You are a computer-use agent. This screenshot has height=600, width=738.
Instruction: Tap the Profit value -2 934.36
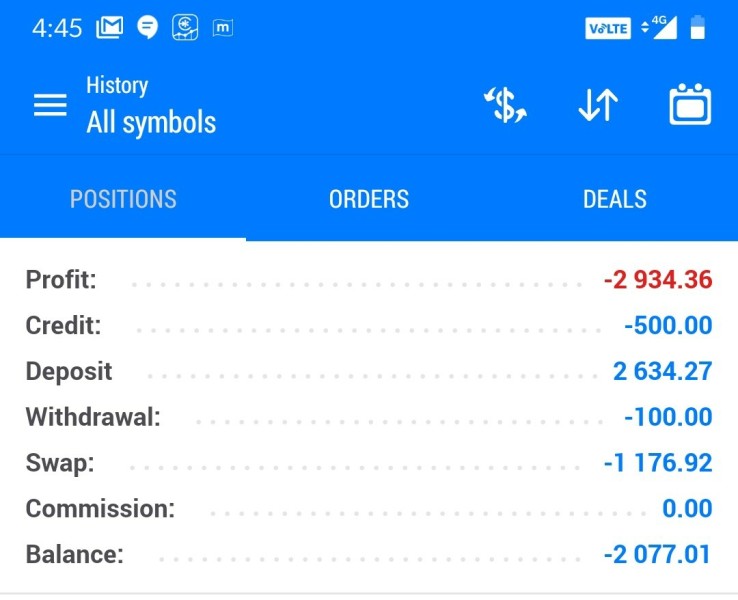pyautogui.click(x=657, y=280)
